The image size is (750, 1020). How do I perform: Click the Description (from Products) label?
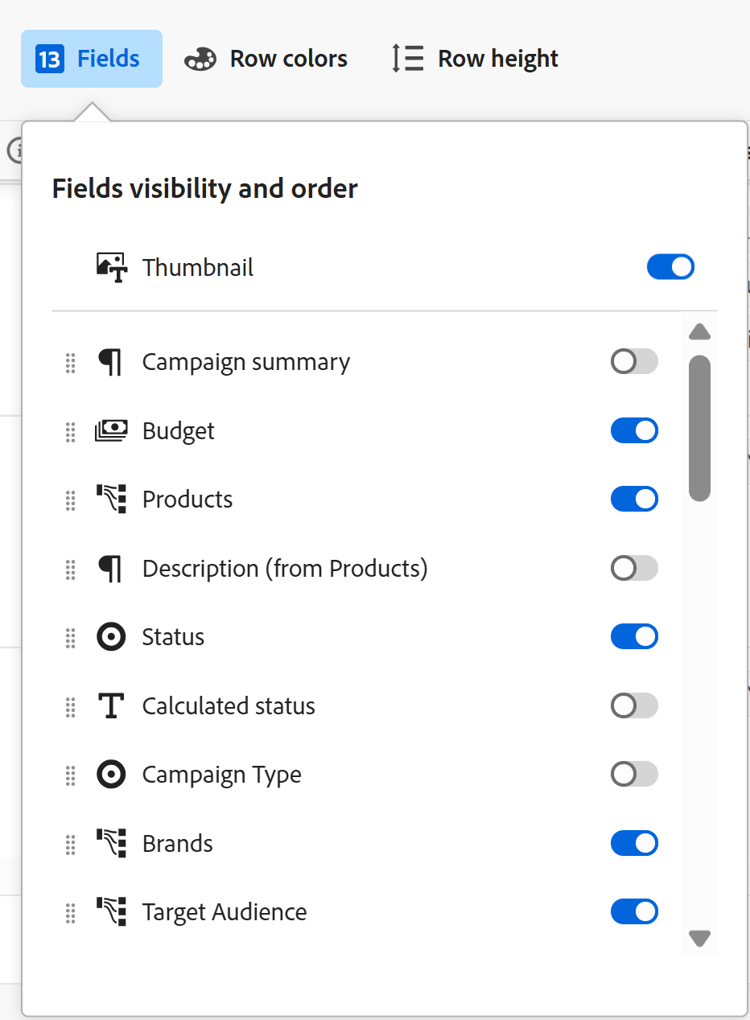click(285, 568)
